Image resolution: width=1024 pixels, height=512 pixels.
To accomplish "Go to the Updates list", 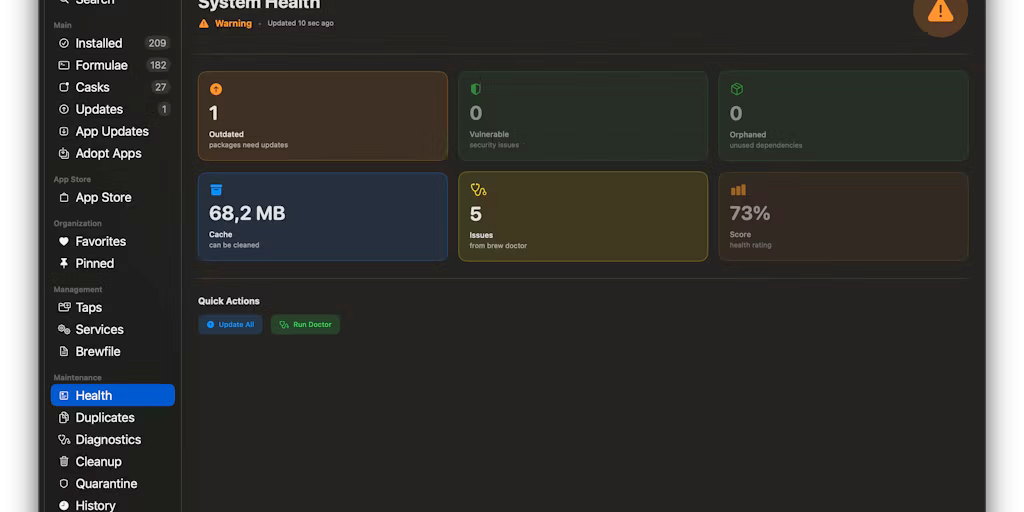I will point(99,109).
